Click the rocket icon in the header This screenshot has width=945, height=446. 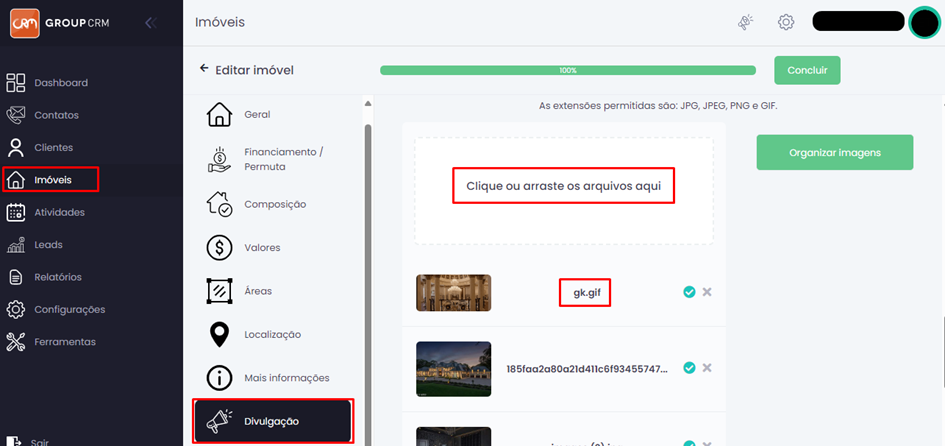[746, 22]
